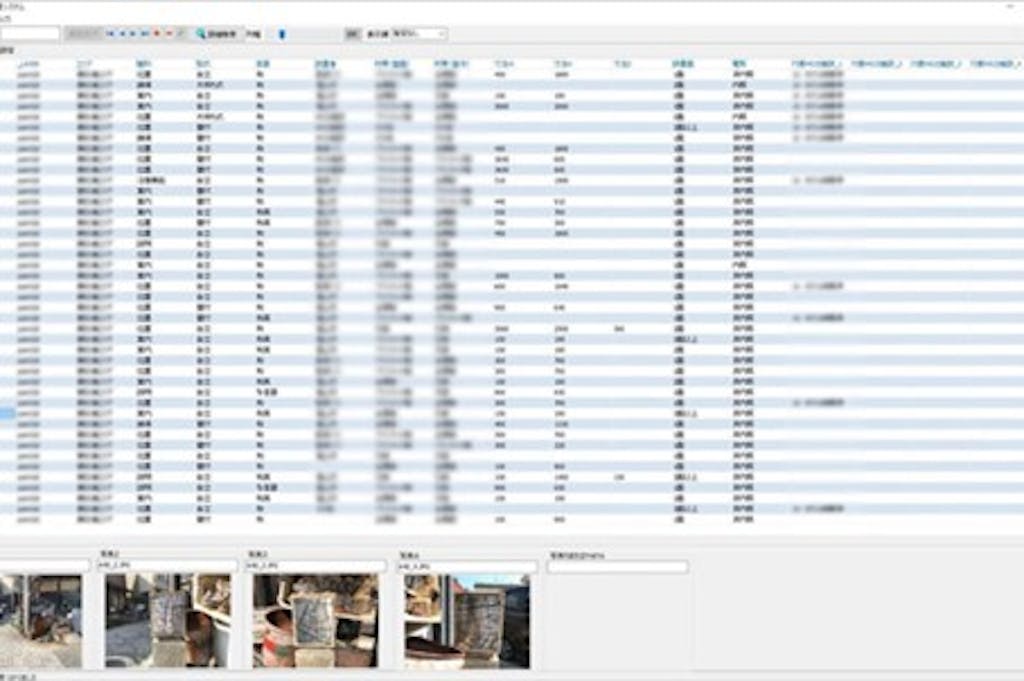Click the search text box in the toolbar
Viewport: 1024px width, 681px height.
click(30, 34)
